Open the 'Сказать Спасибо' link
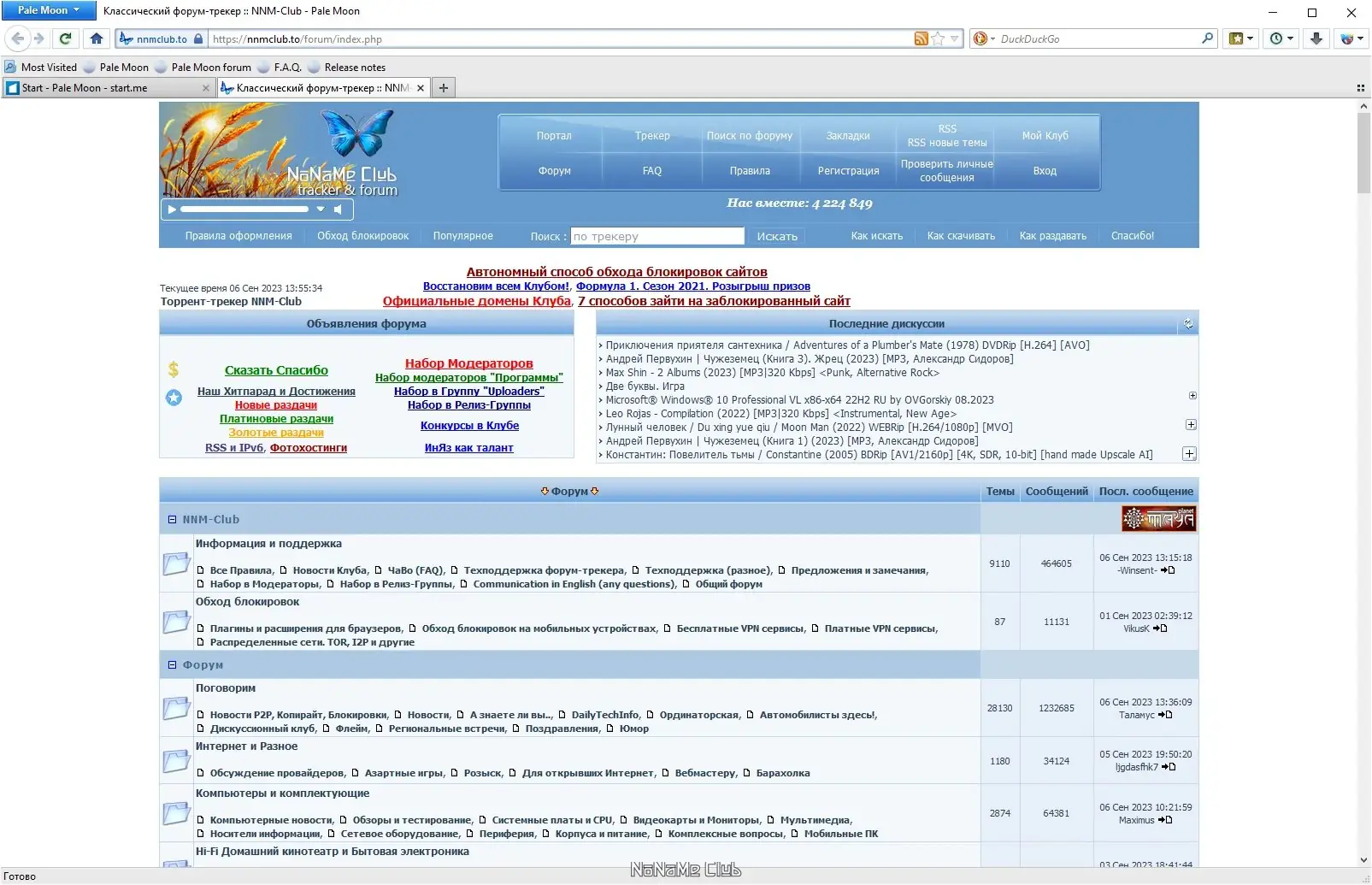 pyautogui.click(x=276, y=370)
